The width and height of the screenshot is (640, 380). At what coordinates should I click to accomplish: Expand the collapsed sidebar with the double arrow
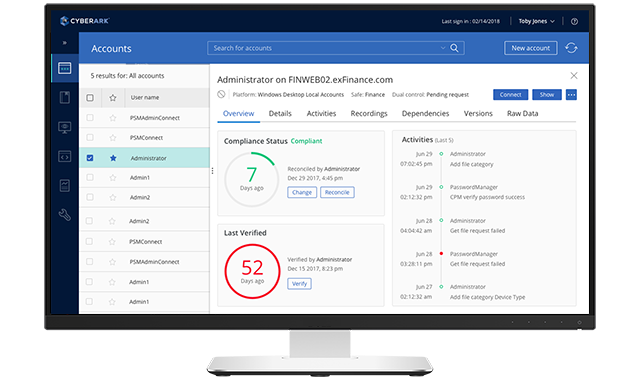pyautogui.click(x=64, y=42)
